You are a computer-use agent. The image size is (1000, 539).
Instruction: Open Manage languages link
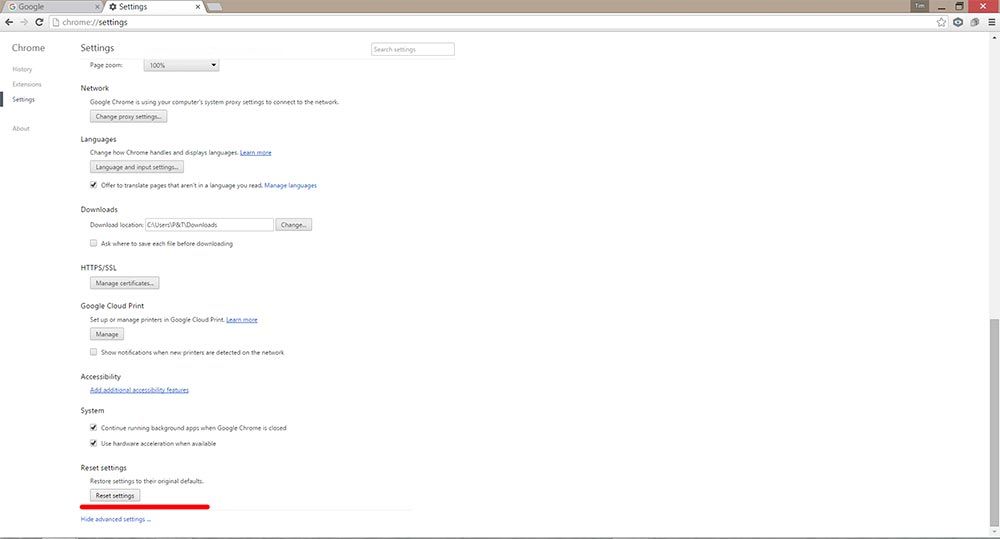(x=290, y=186)
